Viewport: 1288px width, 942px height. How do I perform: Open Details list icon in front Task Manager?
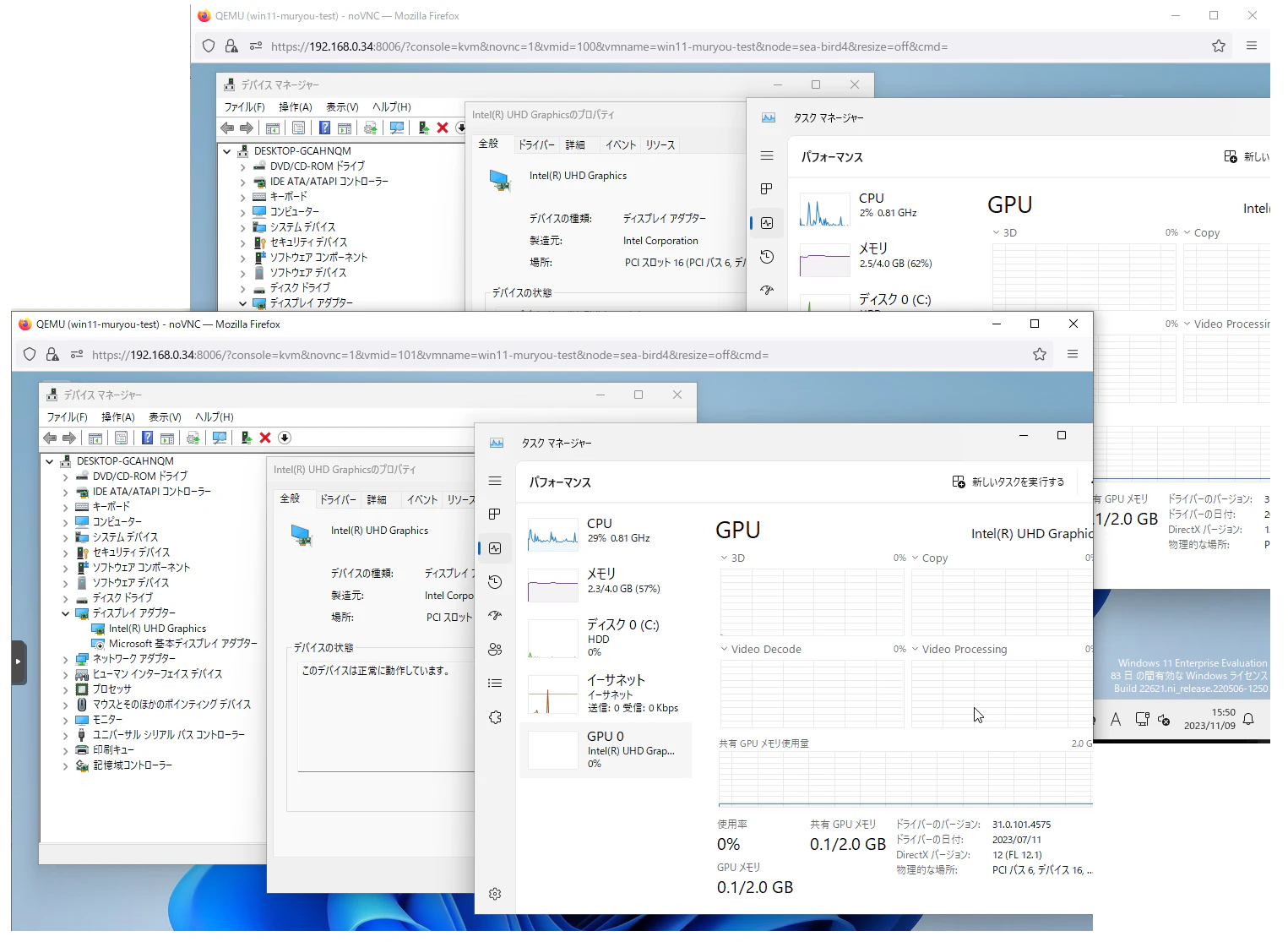(x=495, y=683)
